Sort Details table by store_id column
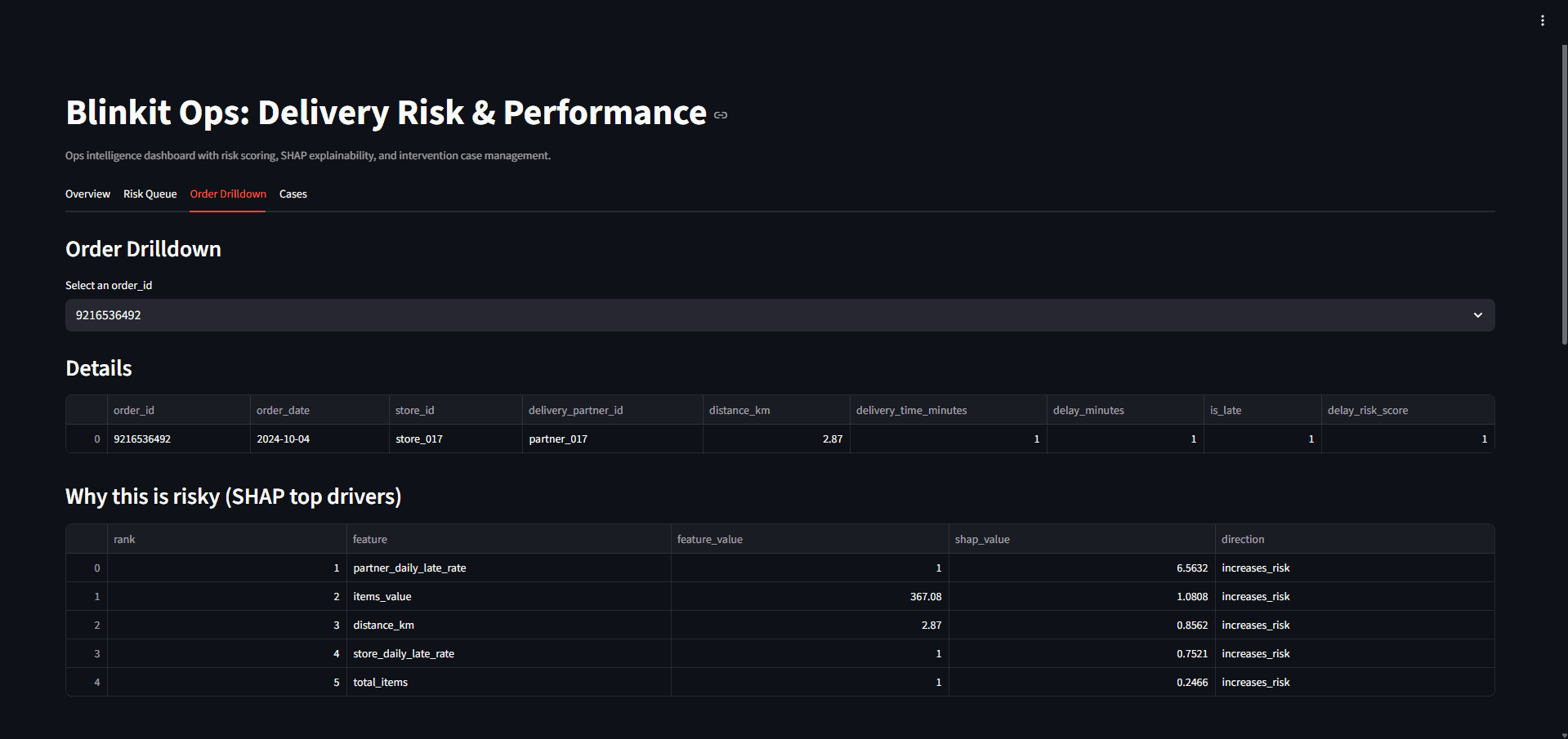This screenshot has width=1568, height=739. pos(455,410)
